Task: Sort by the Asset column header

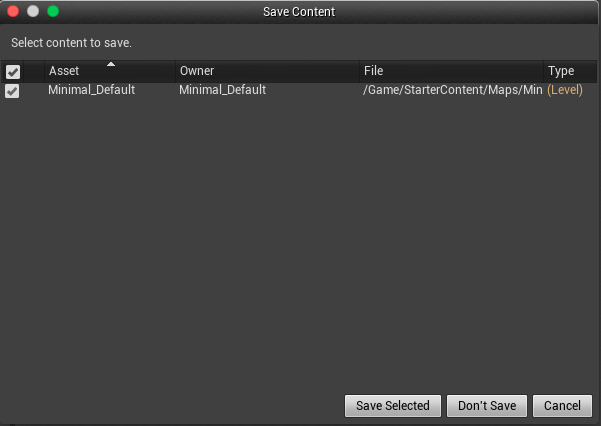Action: [x=64, y=72]
